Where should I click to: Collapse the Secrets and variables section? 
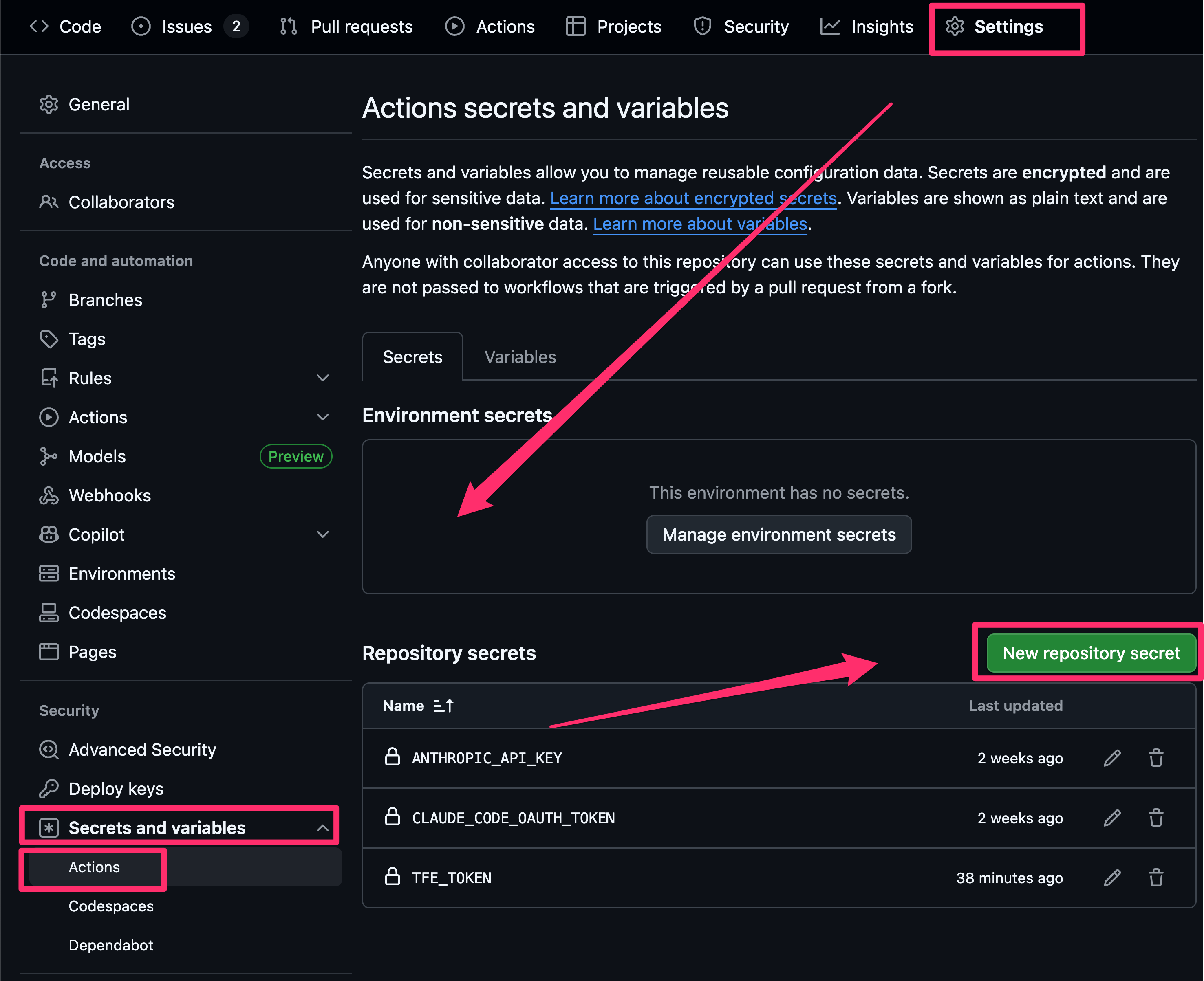coord(322,827)
